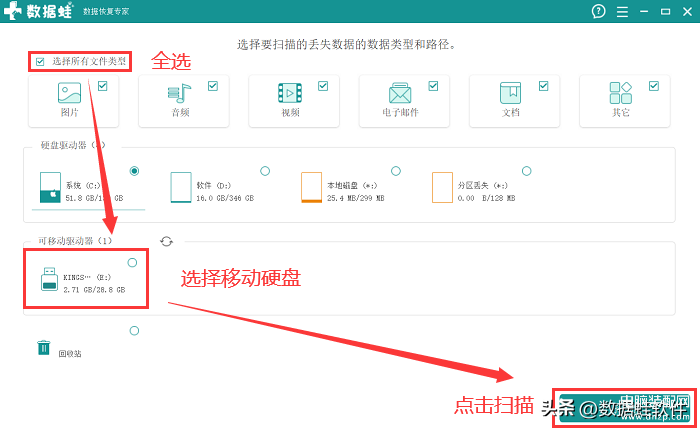The width and height of the screenshot is (700, 430).
Task: Open help via the question mark icon
Action: click(599, 11)
